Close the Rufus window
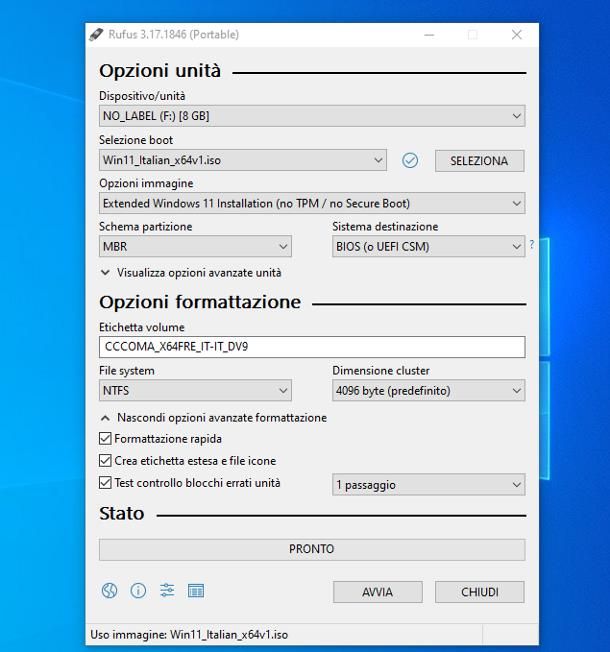Screen dimensions: 610x652 tap(516, 35)
